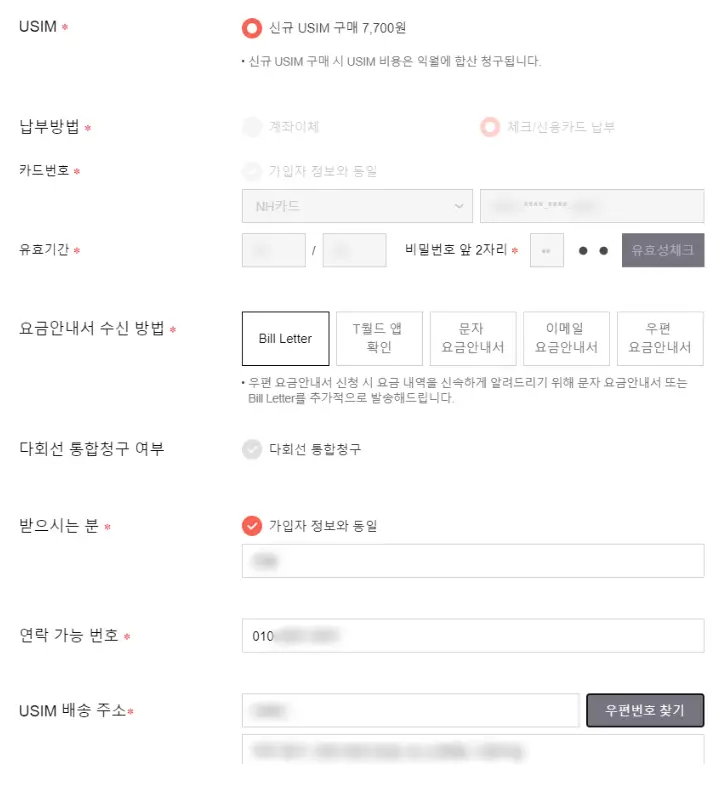Select T월드 앱 확인 delivery option
The image size is (722, 809).
(x=379, y=338)
